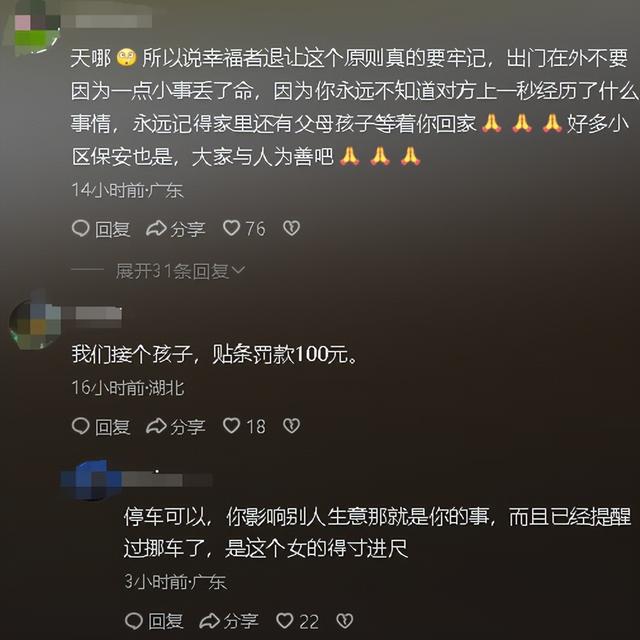Like the comment showing 22 likes
Screen dimensions: 640x640
tap(298, 621)
